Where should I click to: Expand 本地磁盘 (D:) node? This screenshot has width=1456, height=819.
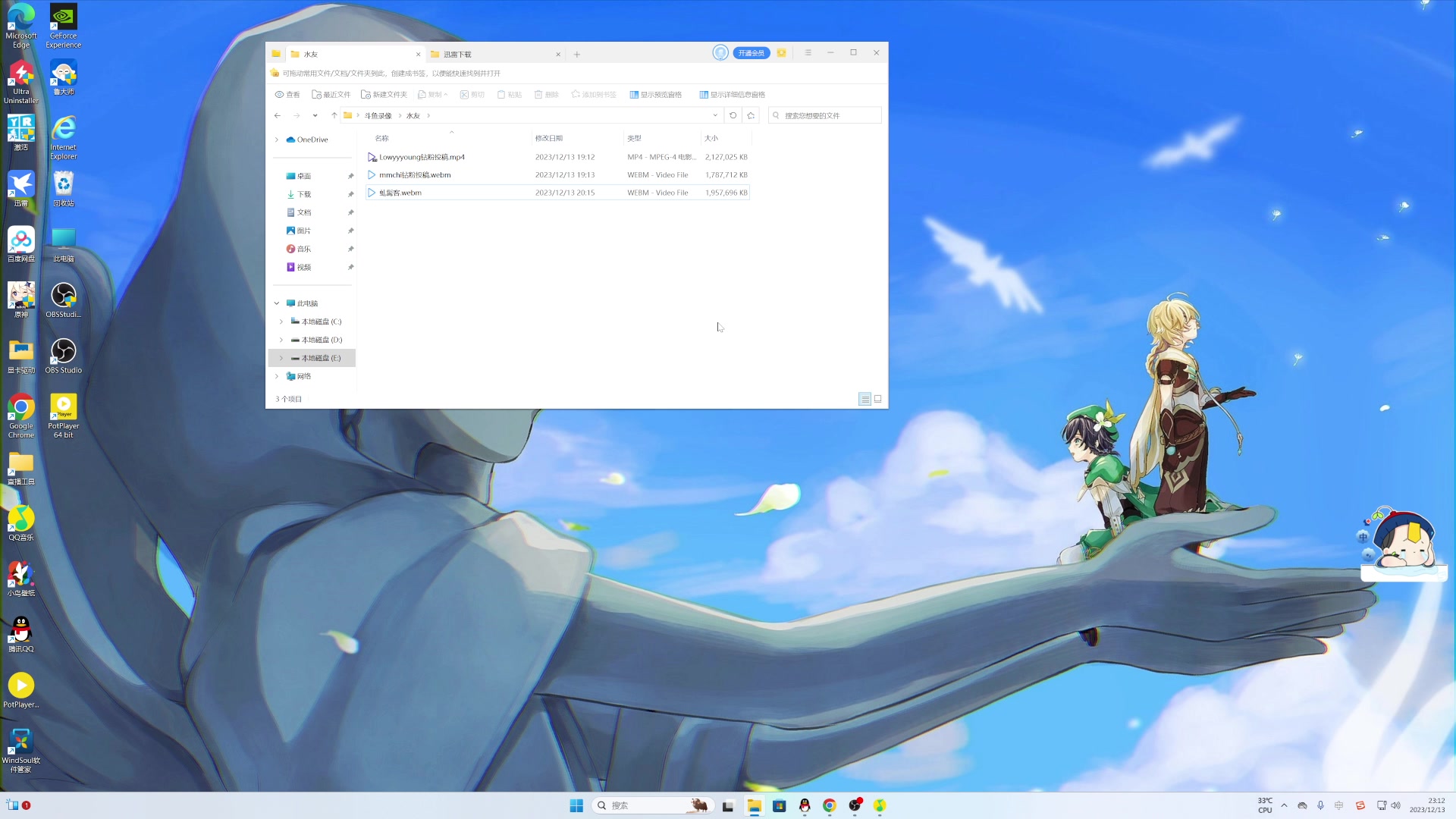281,340
